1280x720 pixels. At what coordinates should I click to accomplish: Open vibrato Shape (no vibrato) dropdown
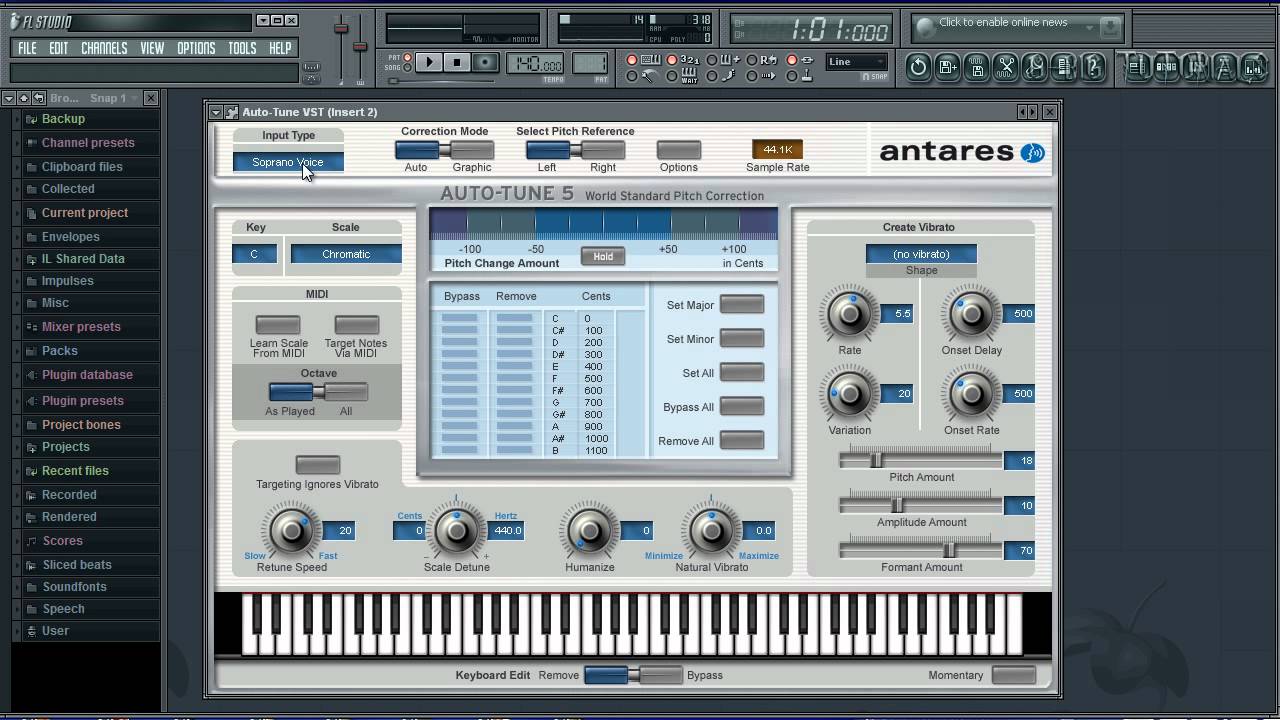click(921, 254)
